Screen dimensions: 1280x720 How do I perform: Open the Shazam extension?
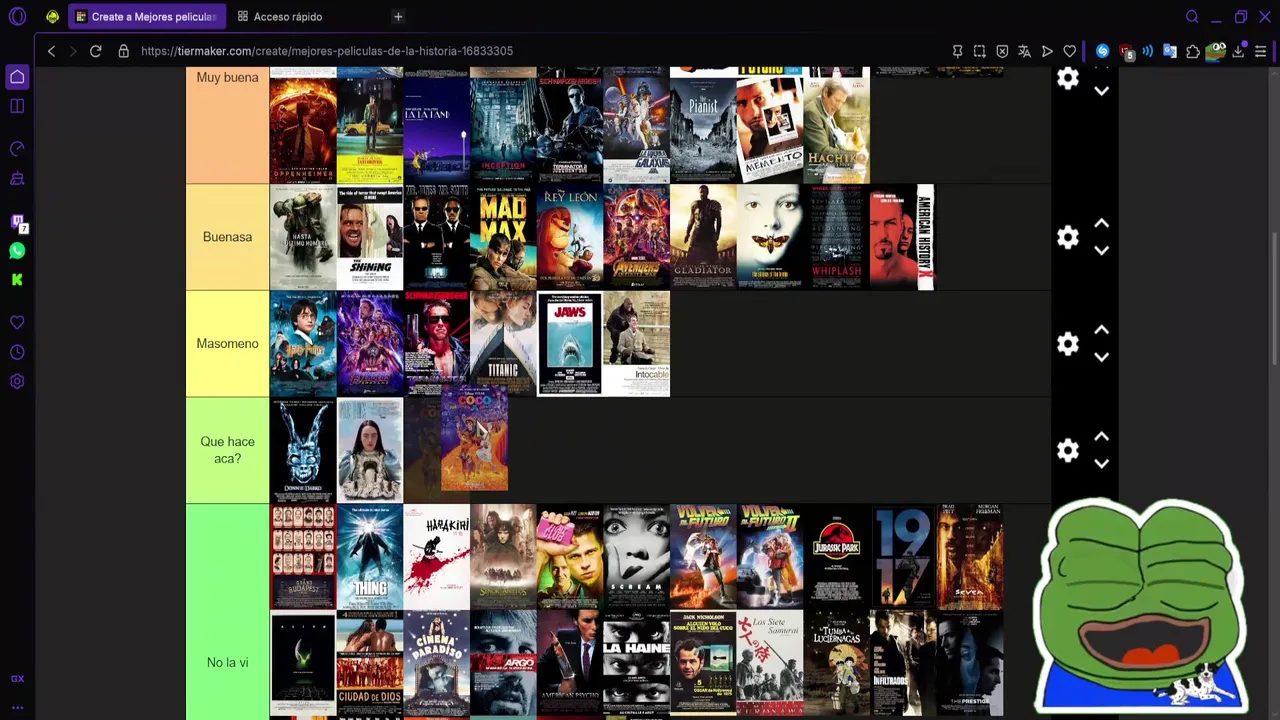(x=1102, y=51)
